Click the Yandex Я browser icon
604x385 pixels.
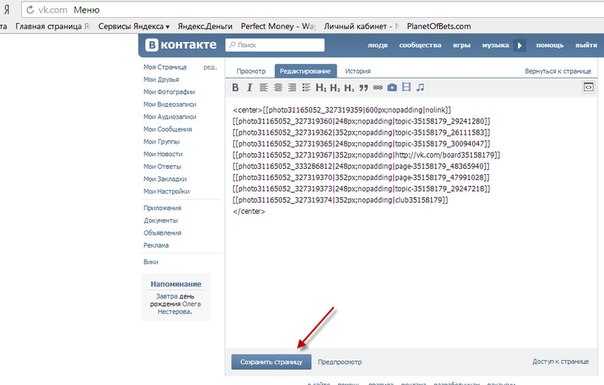tap(7, 10)
